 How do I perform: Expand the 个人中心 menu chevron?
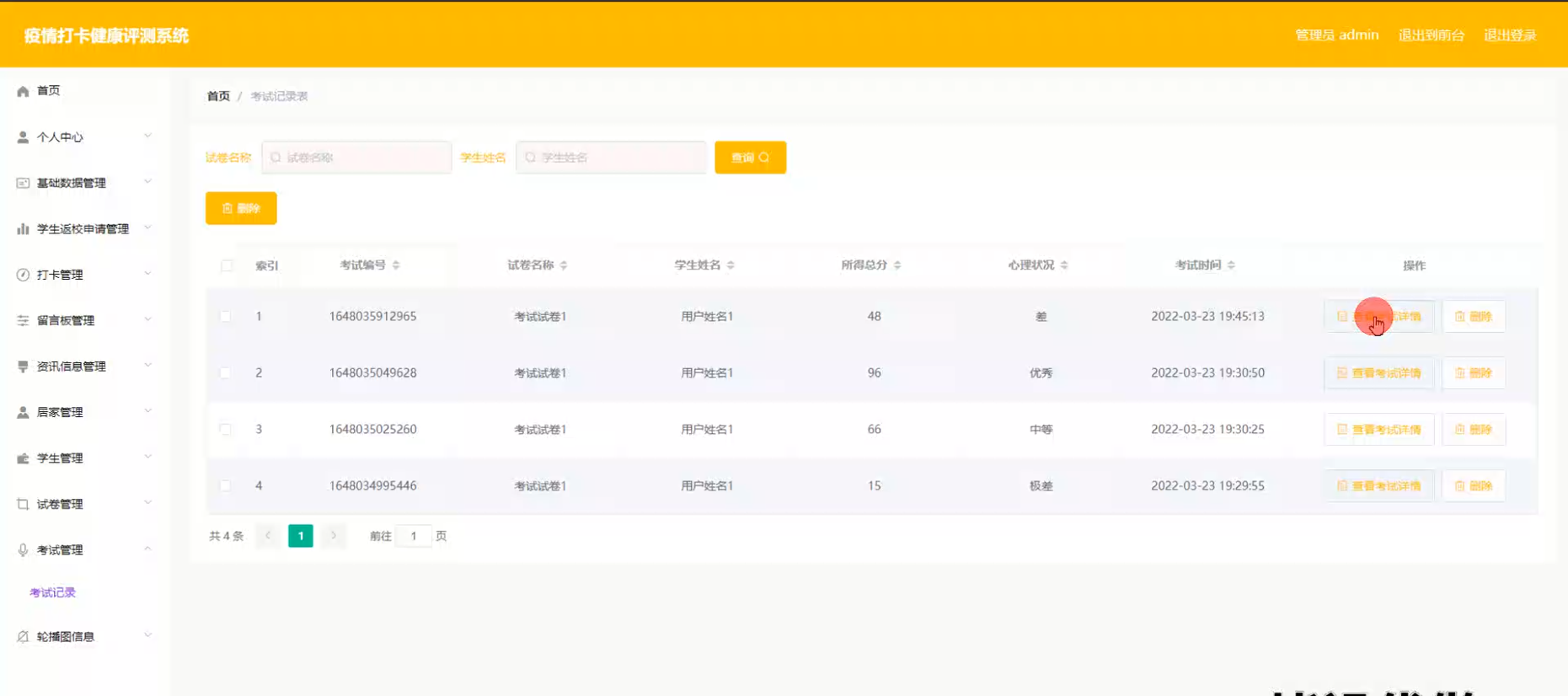[147, 136]
